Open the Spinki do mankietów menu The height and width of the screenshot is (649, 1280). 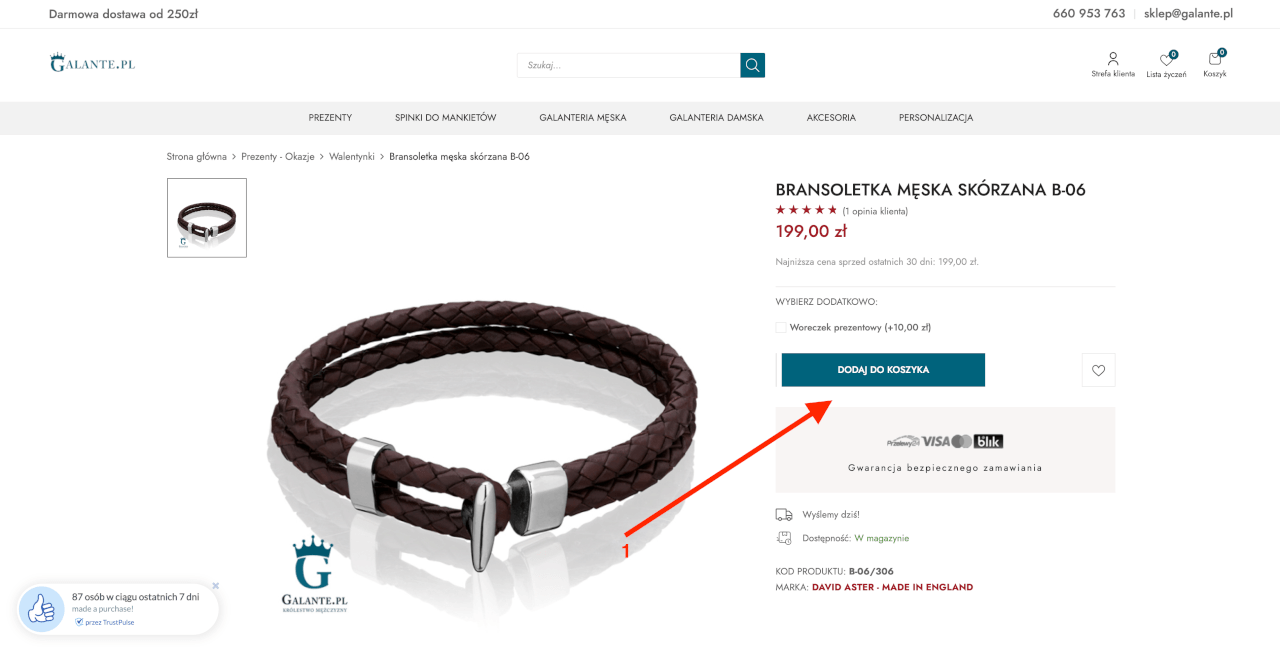pyautogui.click(x=445, y=118)
